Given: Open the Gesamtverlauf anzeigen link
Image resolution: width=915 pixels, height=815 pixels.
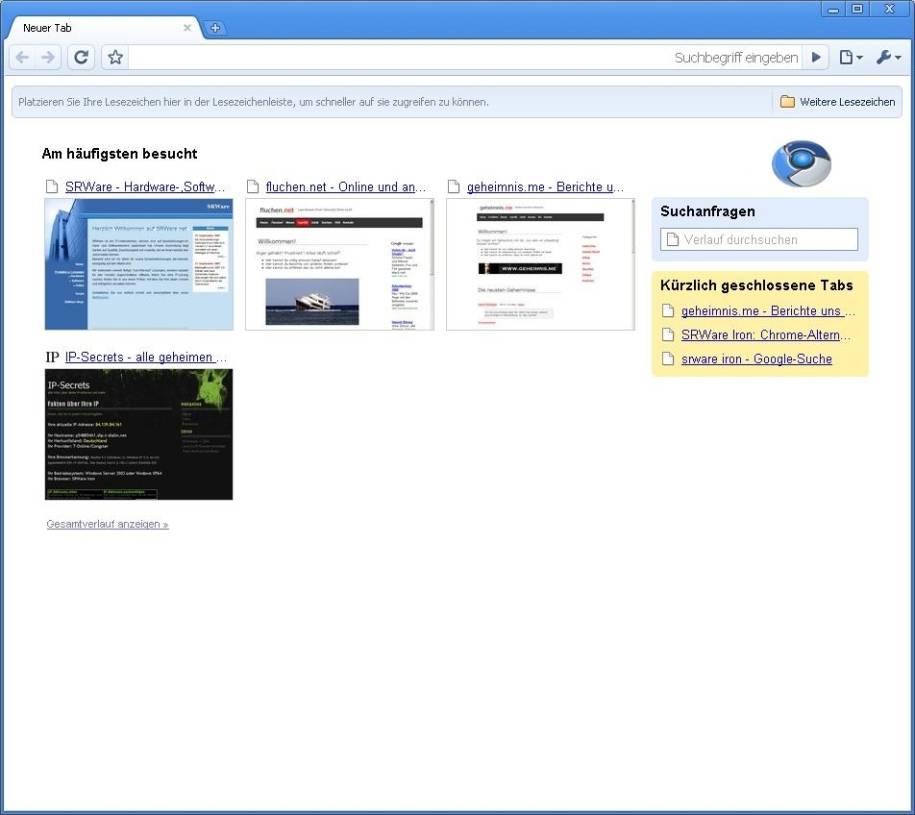Looking at the screenshot, I should coord(105,523).
